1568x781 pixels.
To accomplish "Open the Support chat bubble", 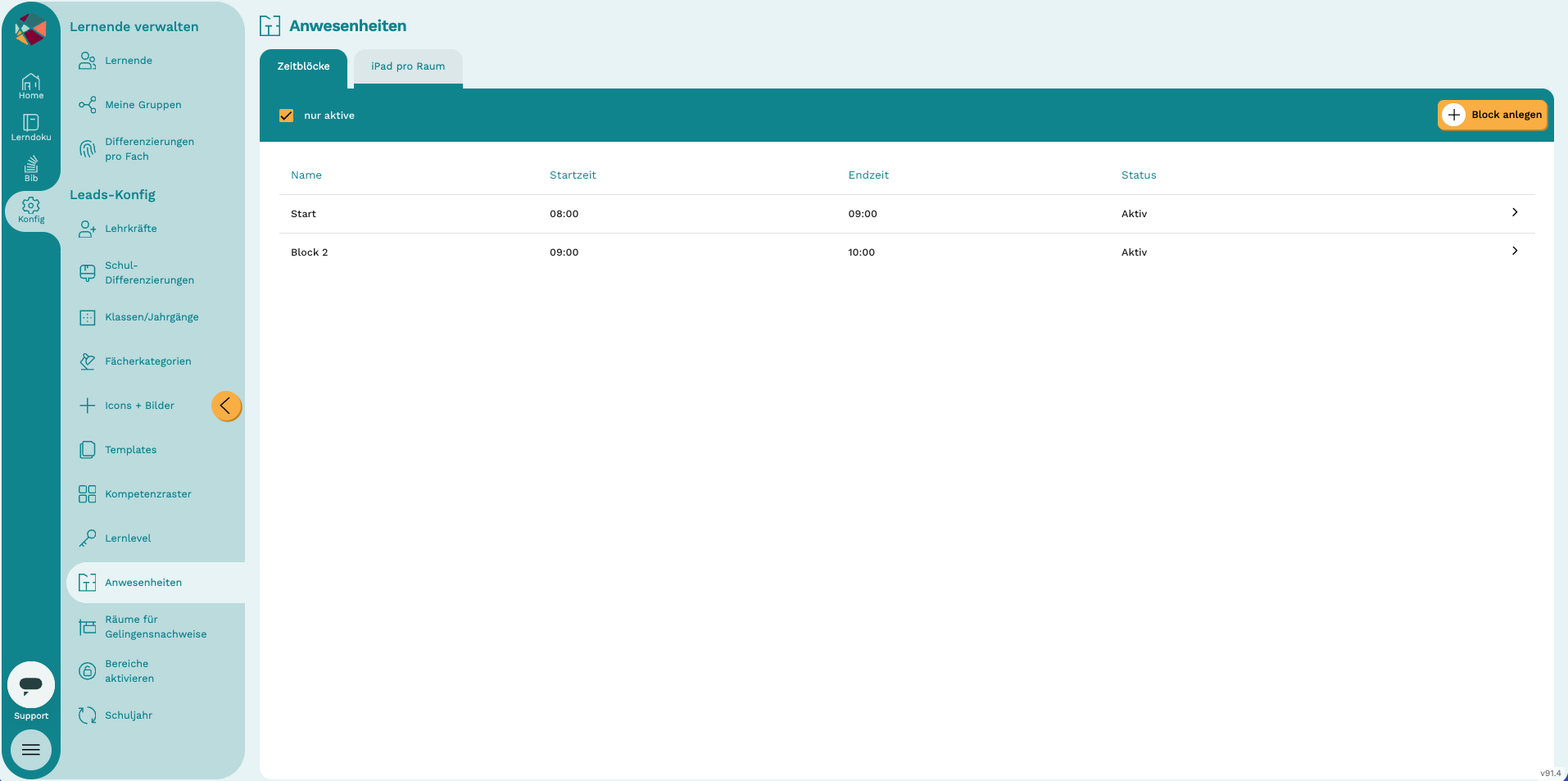I will click(x=31, y=684).
